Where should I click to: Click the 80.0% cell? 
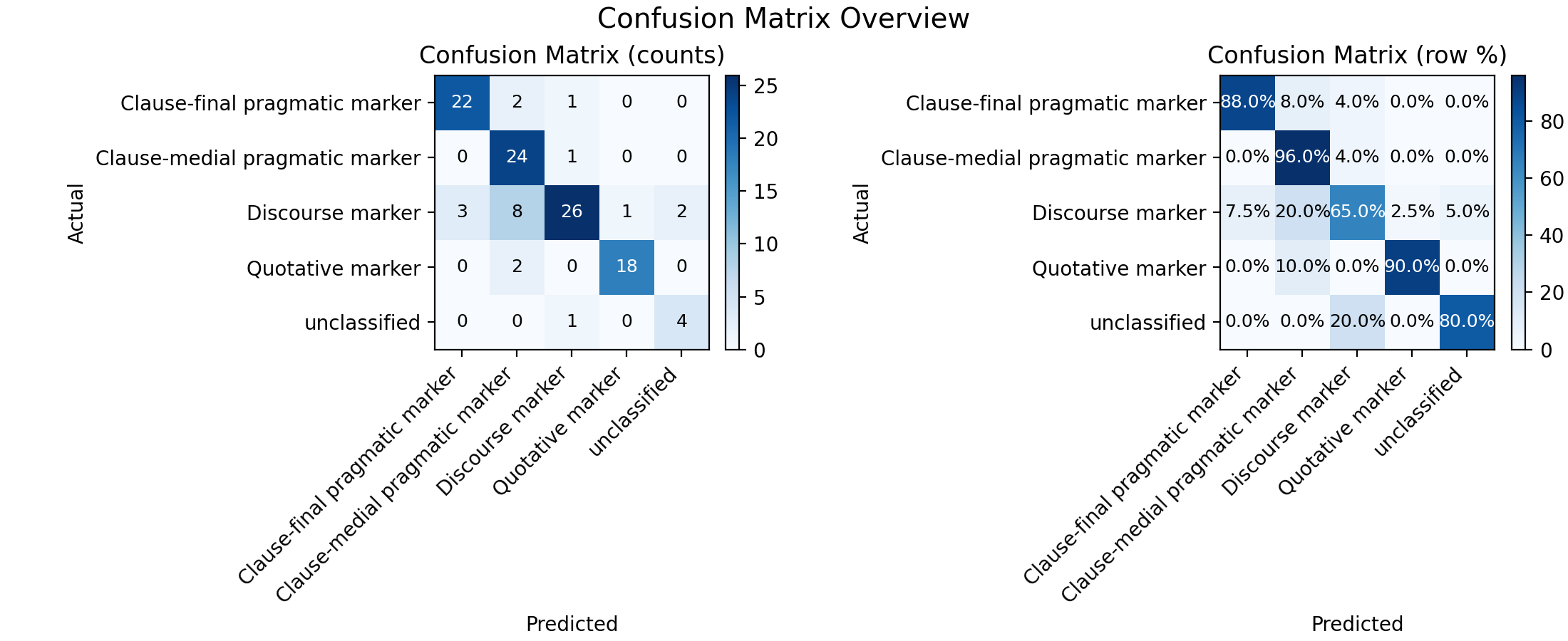[x=1467, y=321]
